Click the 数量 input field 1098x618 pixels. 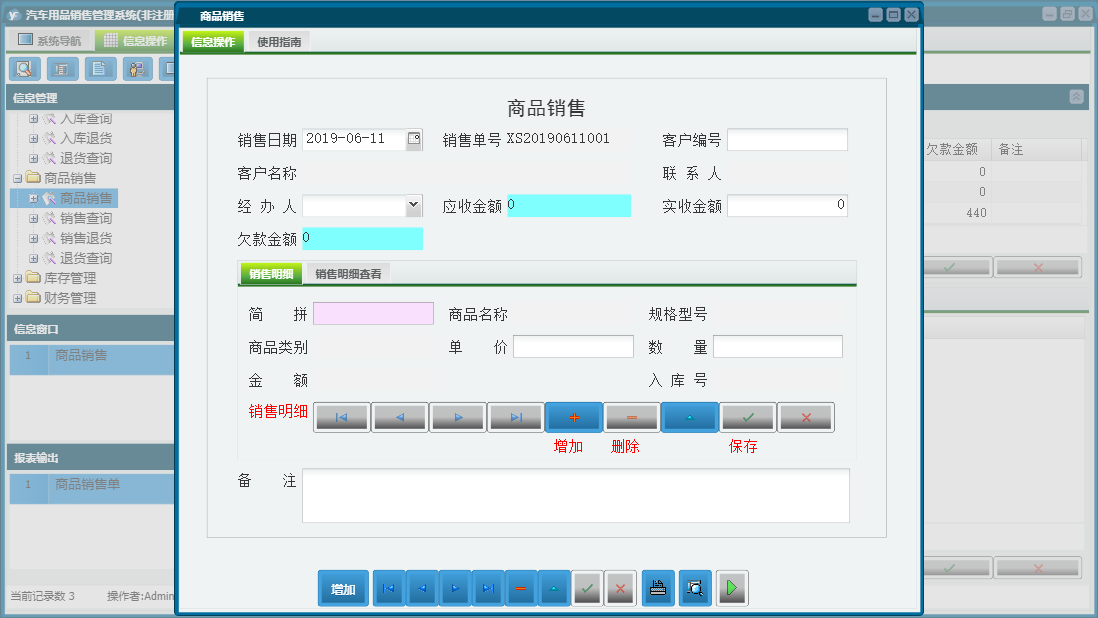click(777, 346)
